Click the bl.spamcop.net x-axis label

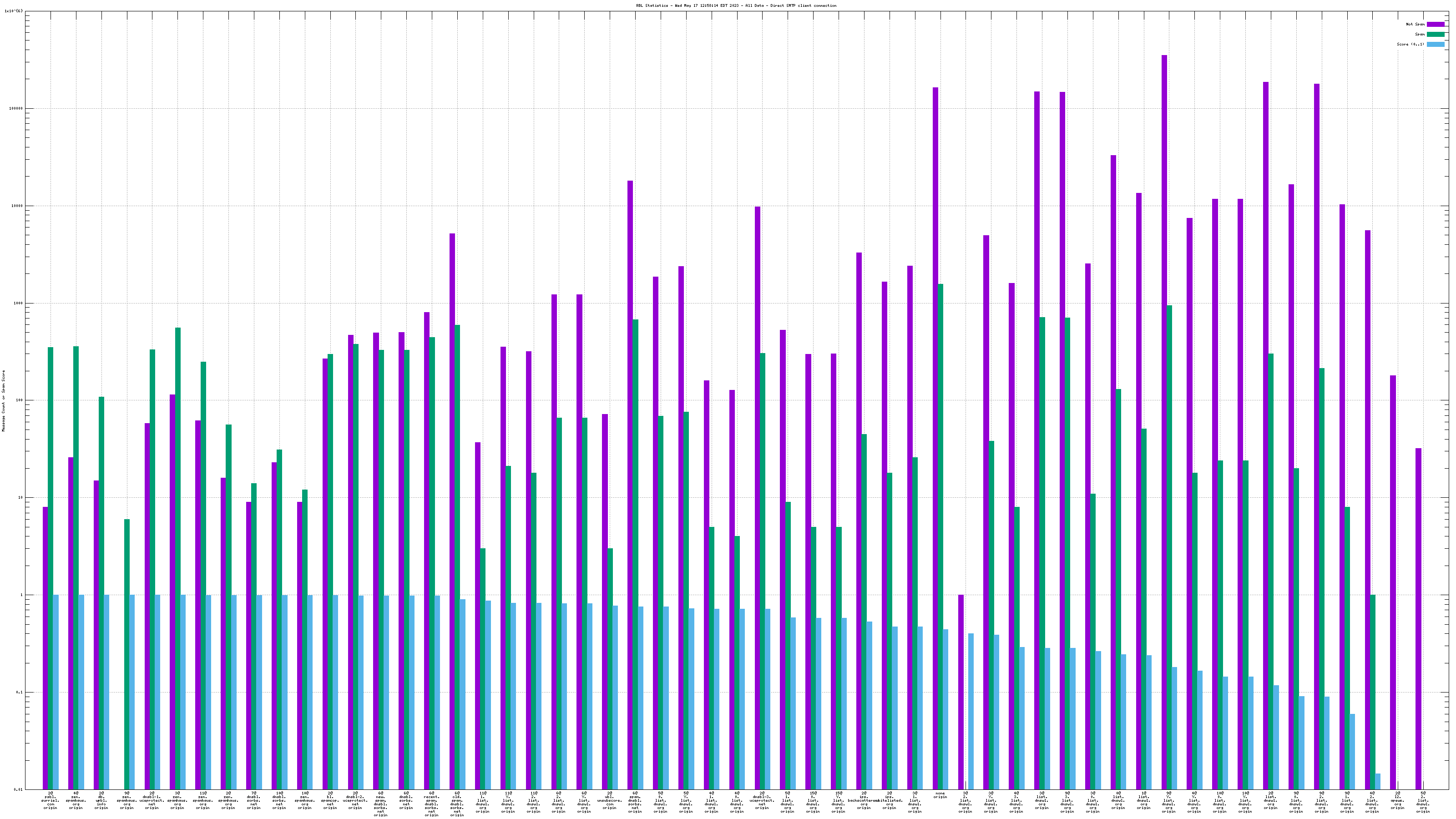330,801
